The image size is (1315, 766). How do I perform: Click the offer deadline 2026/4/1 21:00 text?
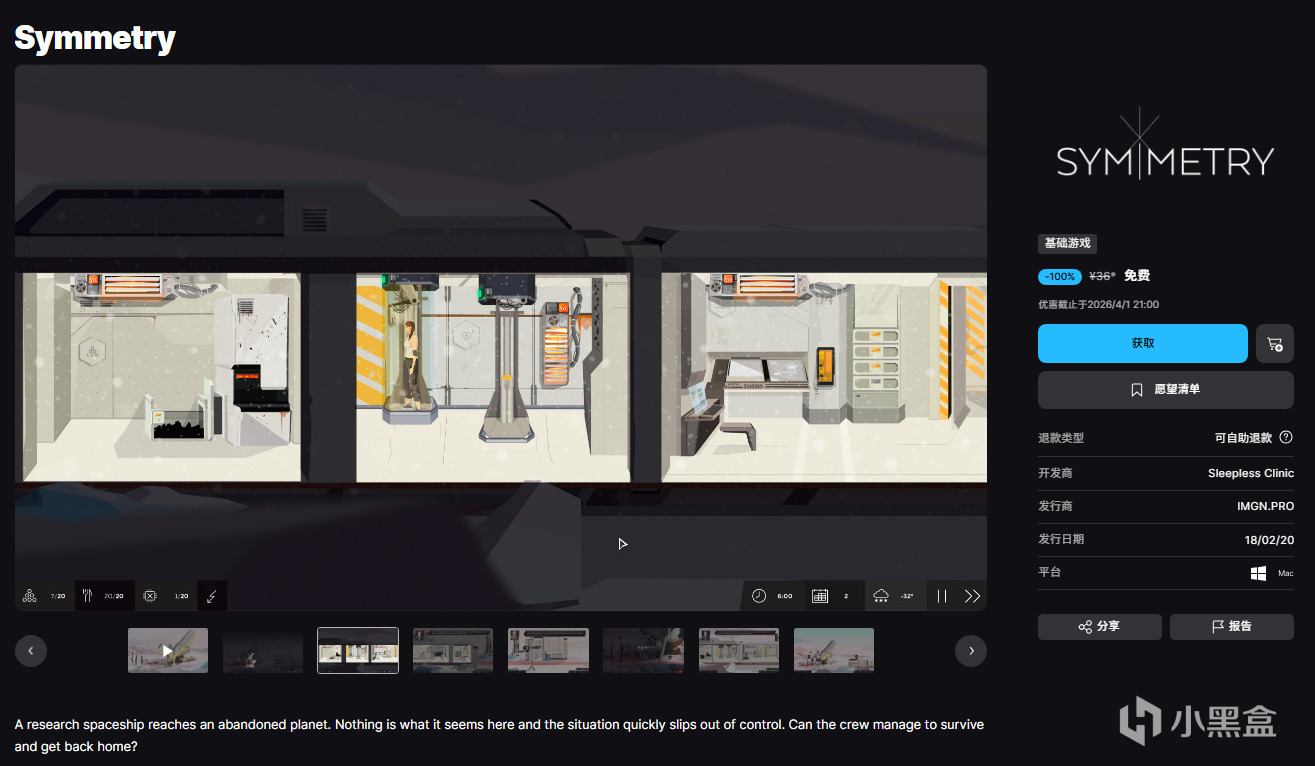1098,304
